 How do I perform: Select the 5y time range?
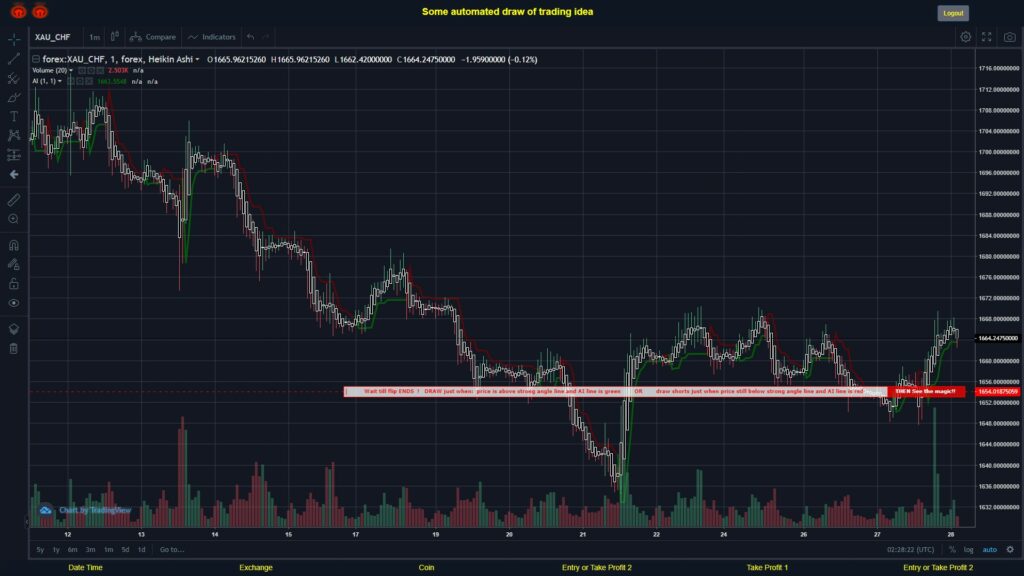[x=40, y=550]
